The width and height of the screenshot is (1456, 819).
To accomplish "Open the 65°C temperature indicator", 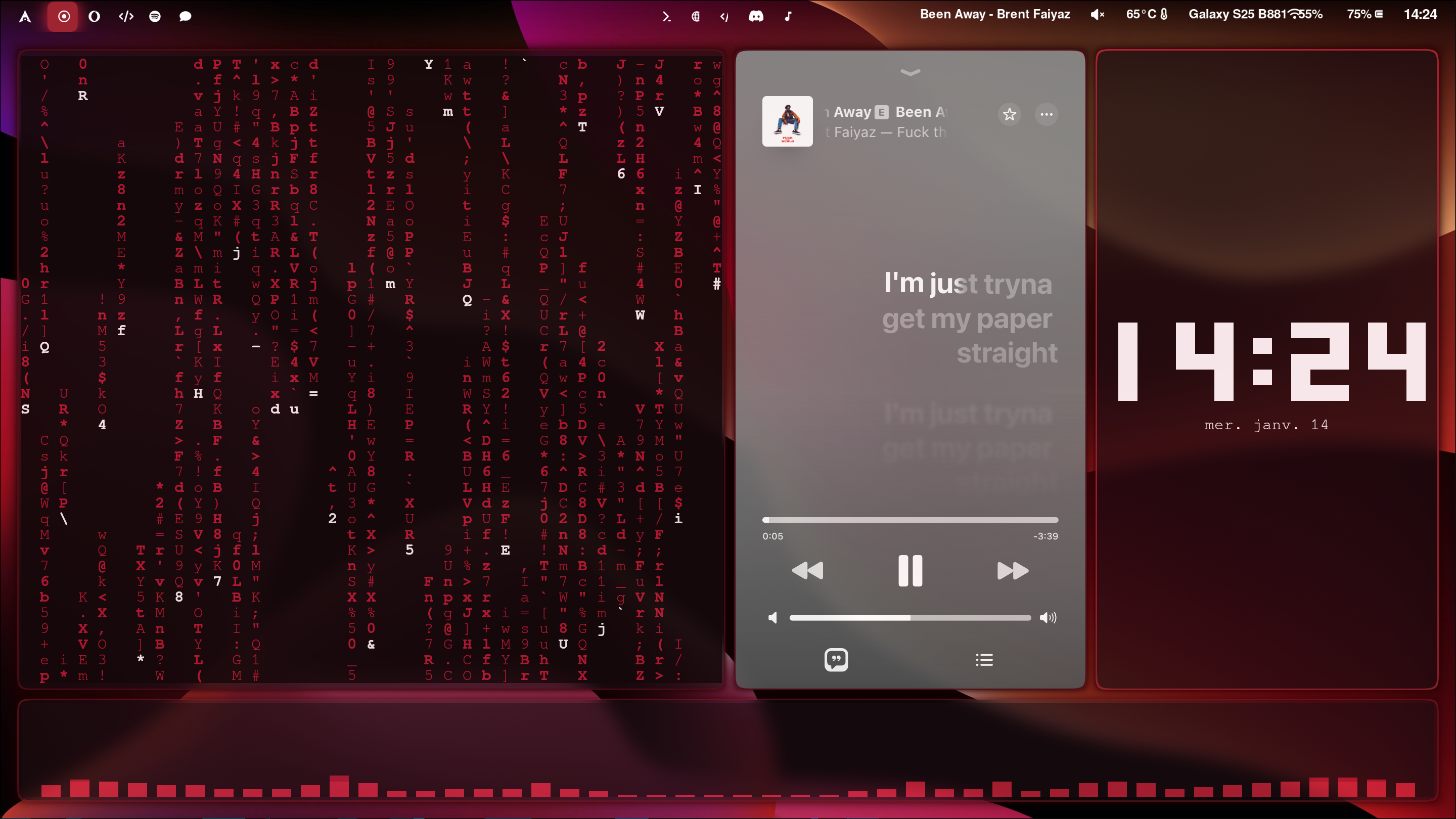I will 1147,15.
